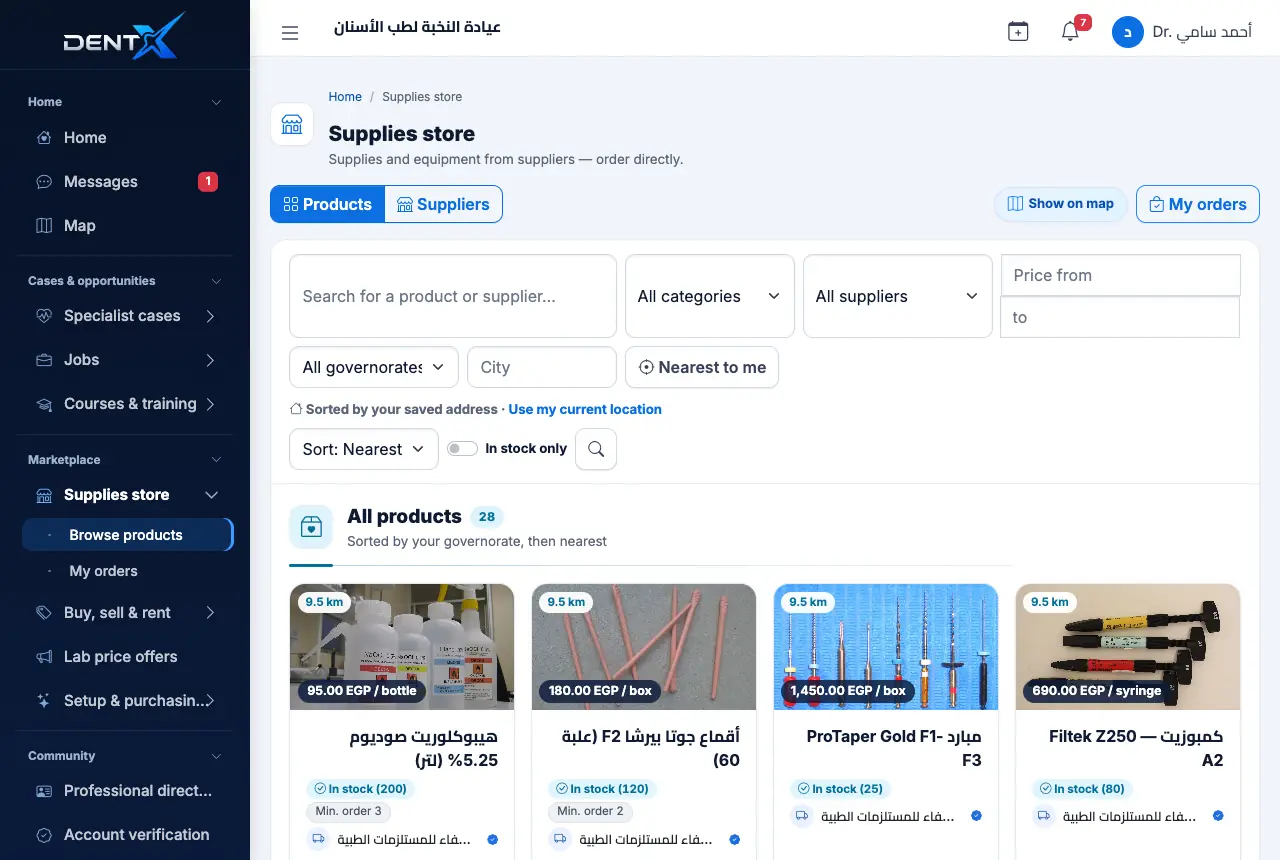
Task: Click the Courses & training graduation cap icon
Action: (44, 404)
